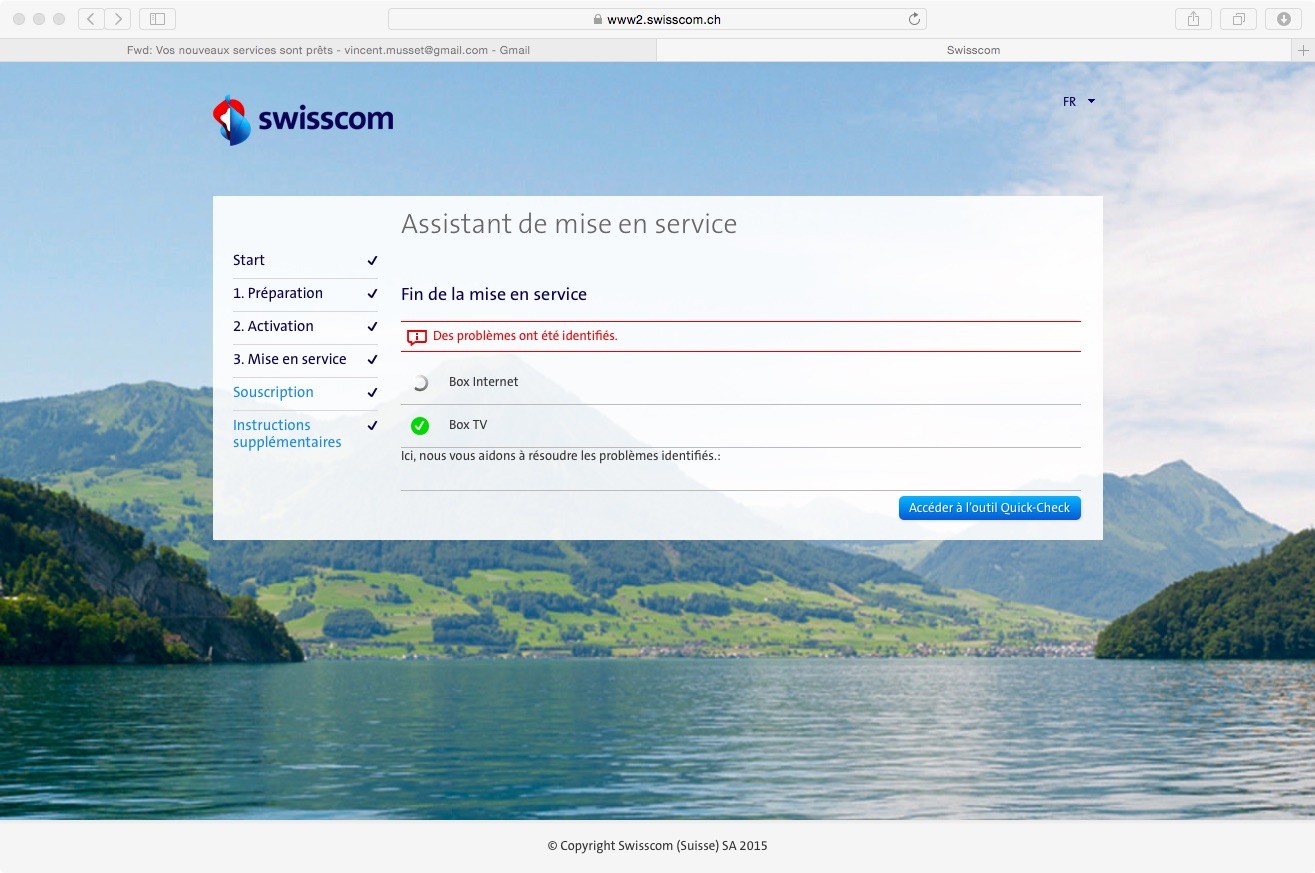Open Instructions supplémentaires link
Viewport: 1315px width, 873px height.
(x=287, y=434)
